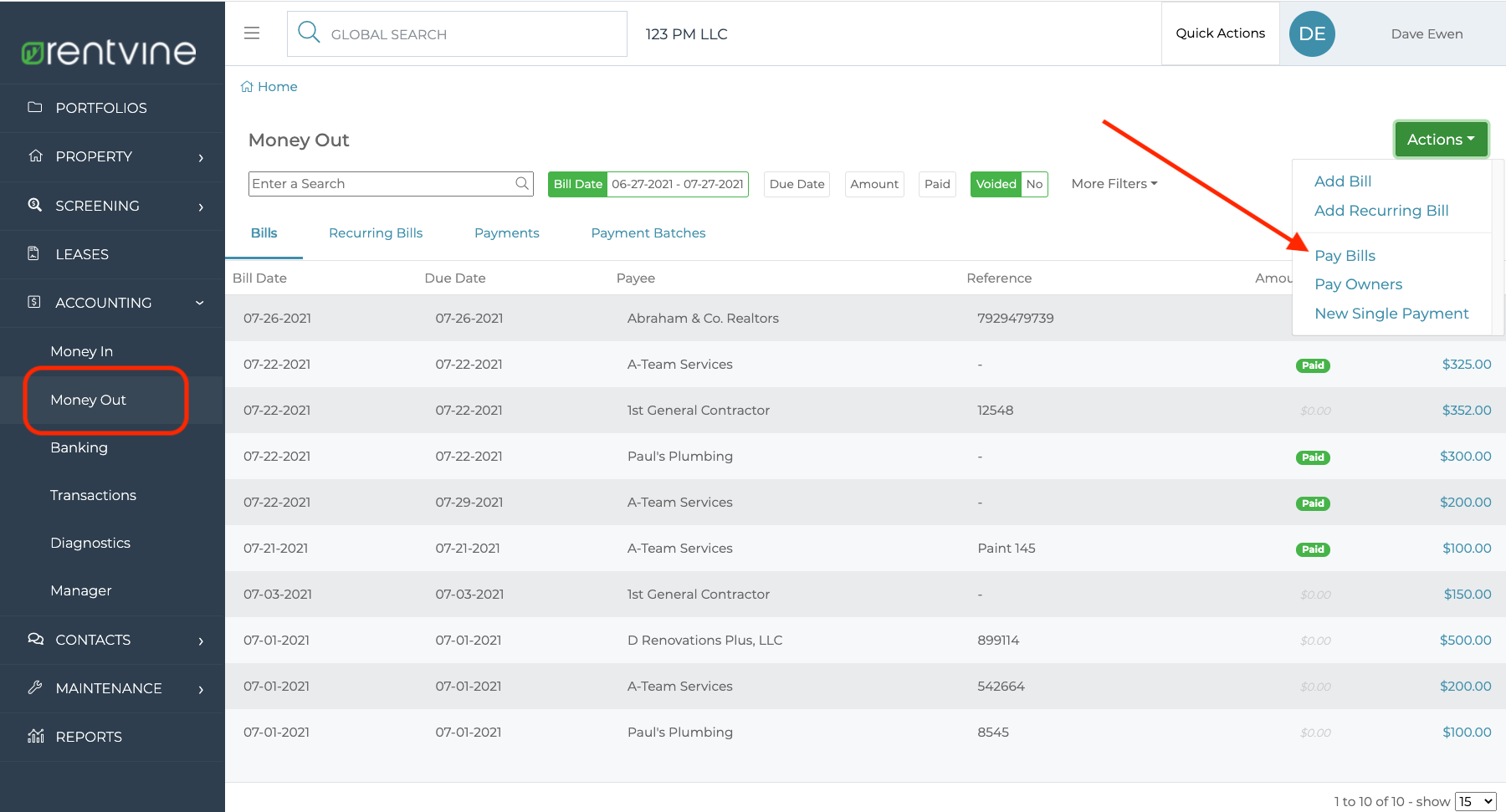
Task: Switch to the Payment Batches tab
Action: pyautogui.click(x=648, y=233)
